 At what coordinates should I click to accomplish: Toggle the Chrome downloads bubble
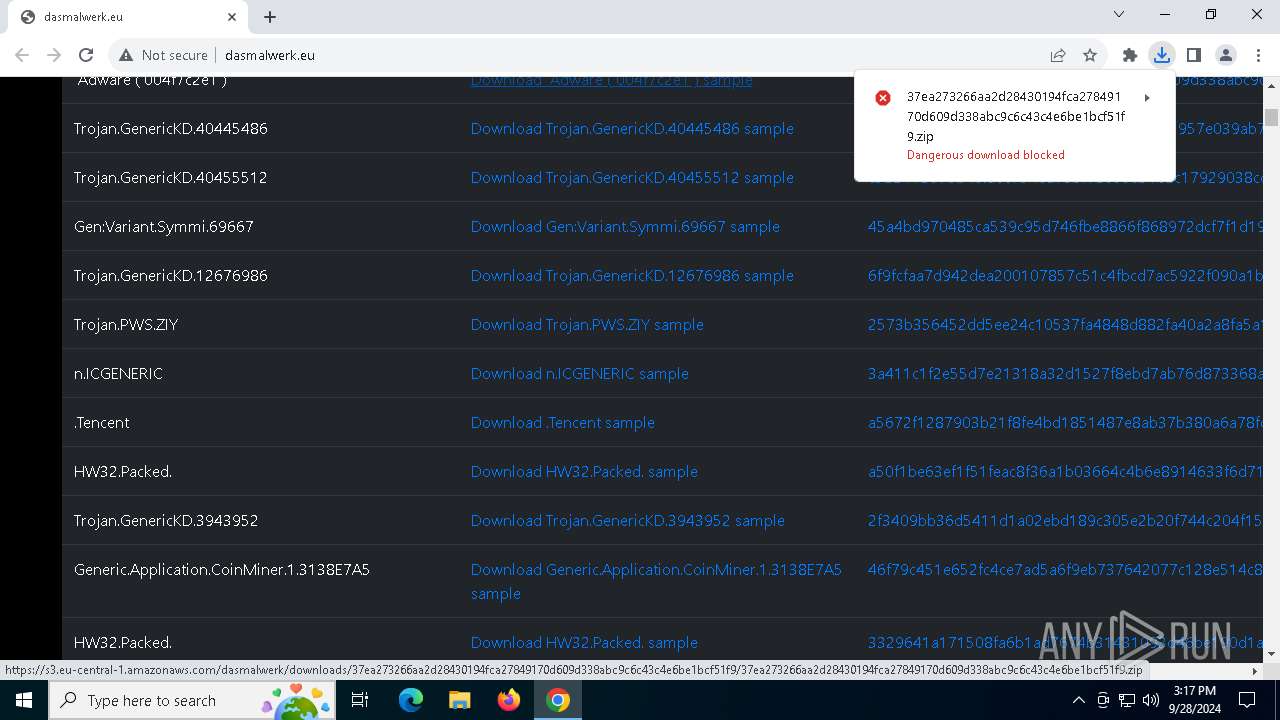tap(1162, 55)
